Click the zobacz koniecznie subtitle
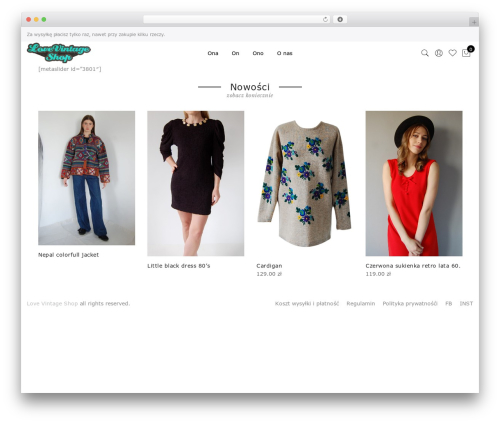The width and height of the screenshot is (500, 423). pyautogui.click(x=250, y=95)
